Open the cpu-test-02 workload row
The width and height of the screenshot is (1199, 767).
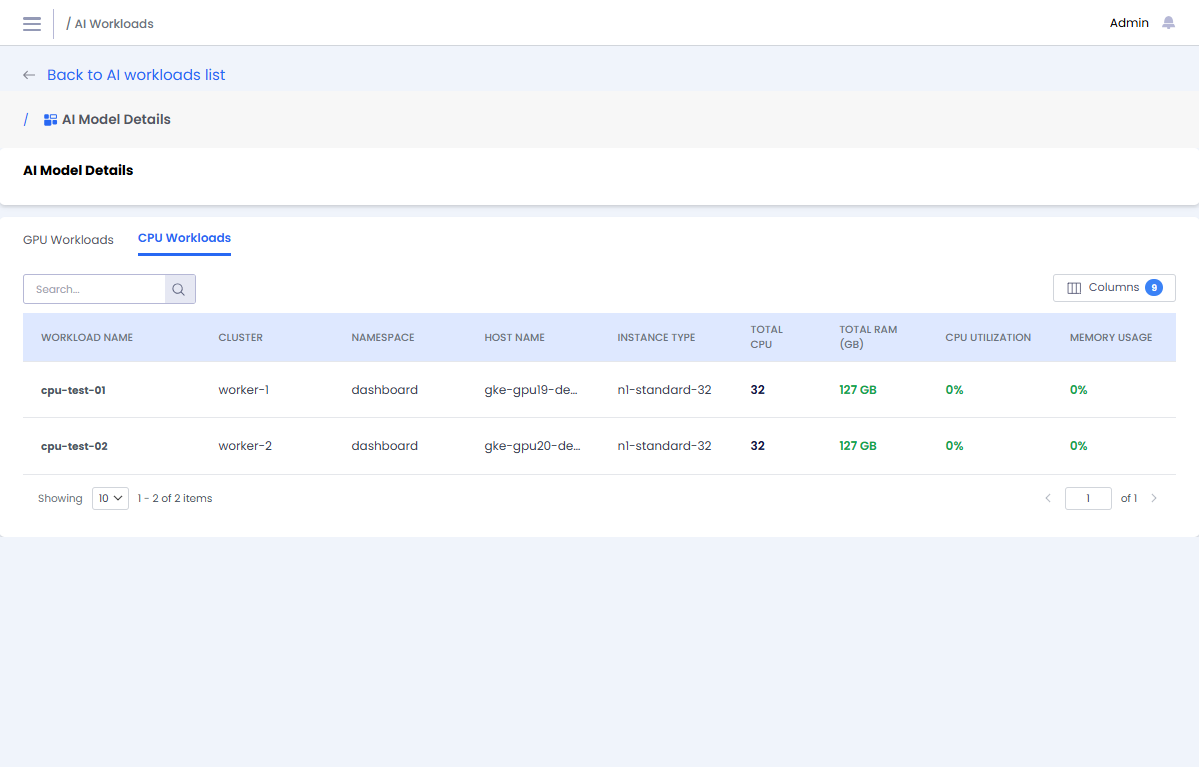click(74, 446)
